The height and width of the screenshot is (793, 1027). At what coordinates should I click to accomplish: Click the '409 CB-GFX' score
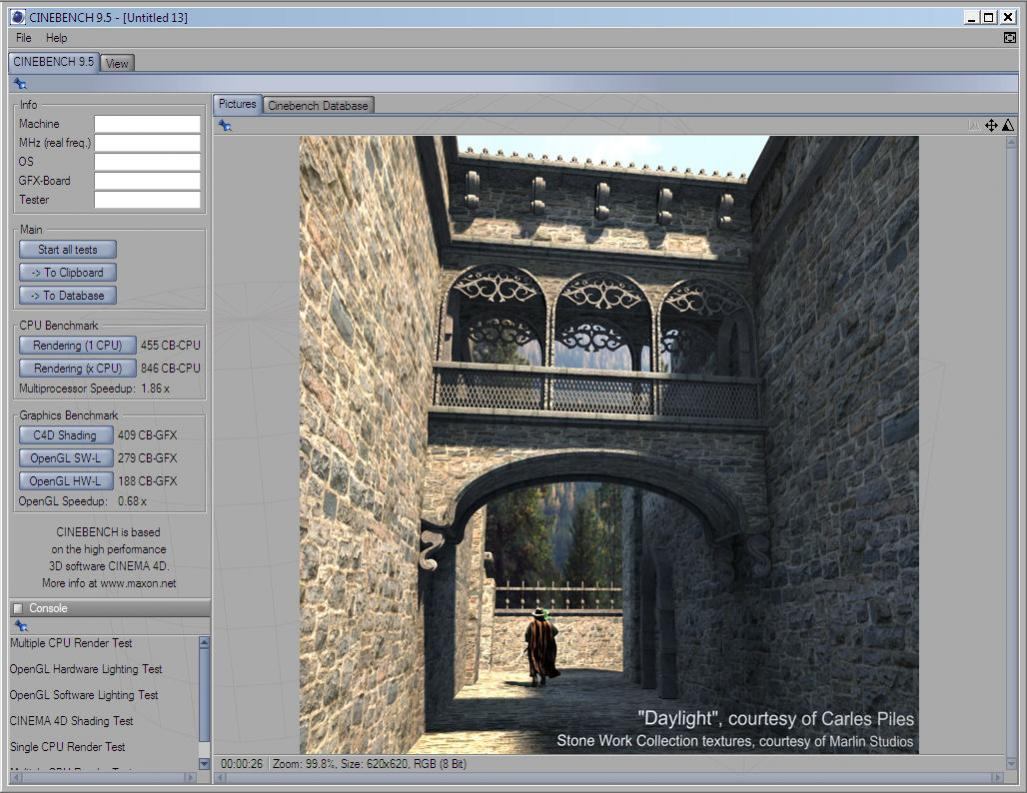(x=147, y=435)
